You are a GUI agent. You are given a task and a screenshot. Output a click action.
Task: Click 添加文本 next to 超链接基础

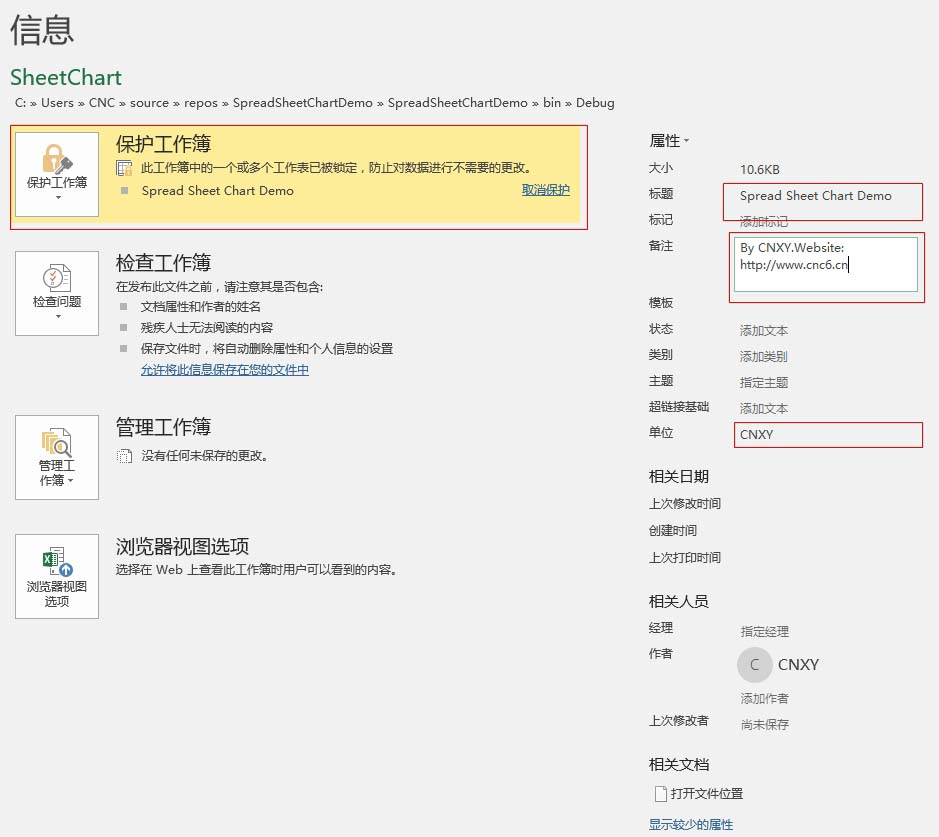764,409
